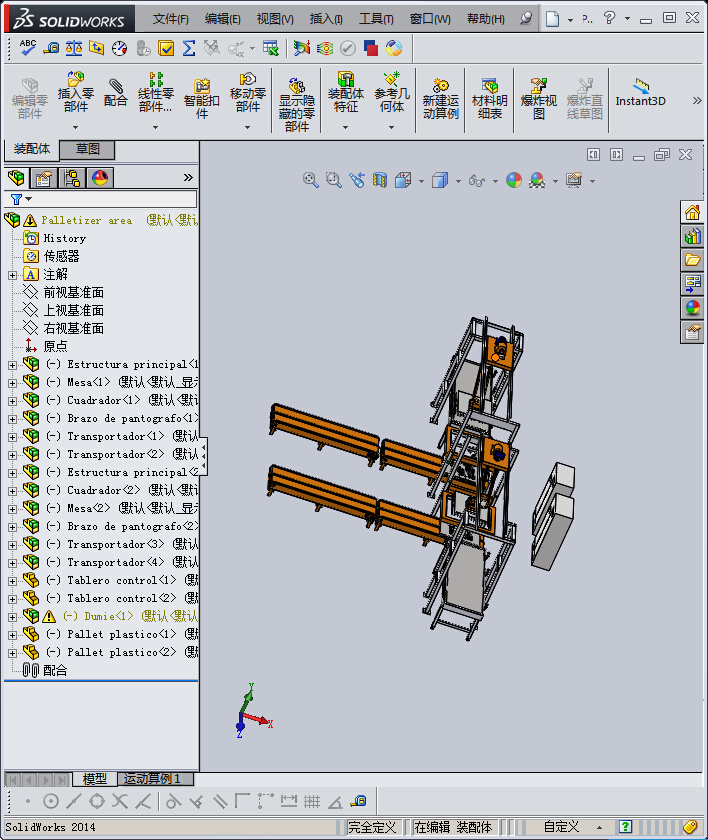Open the 文件(F) menu
The width and height of the screenshot is (708, 840).
coord(170,19)
